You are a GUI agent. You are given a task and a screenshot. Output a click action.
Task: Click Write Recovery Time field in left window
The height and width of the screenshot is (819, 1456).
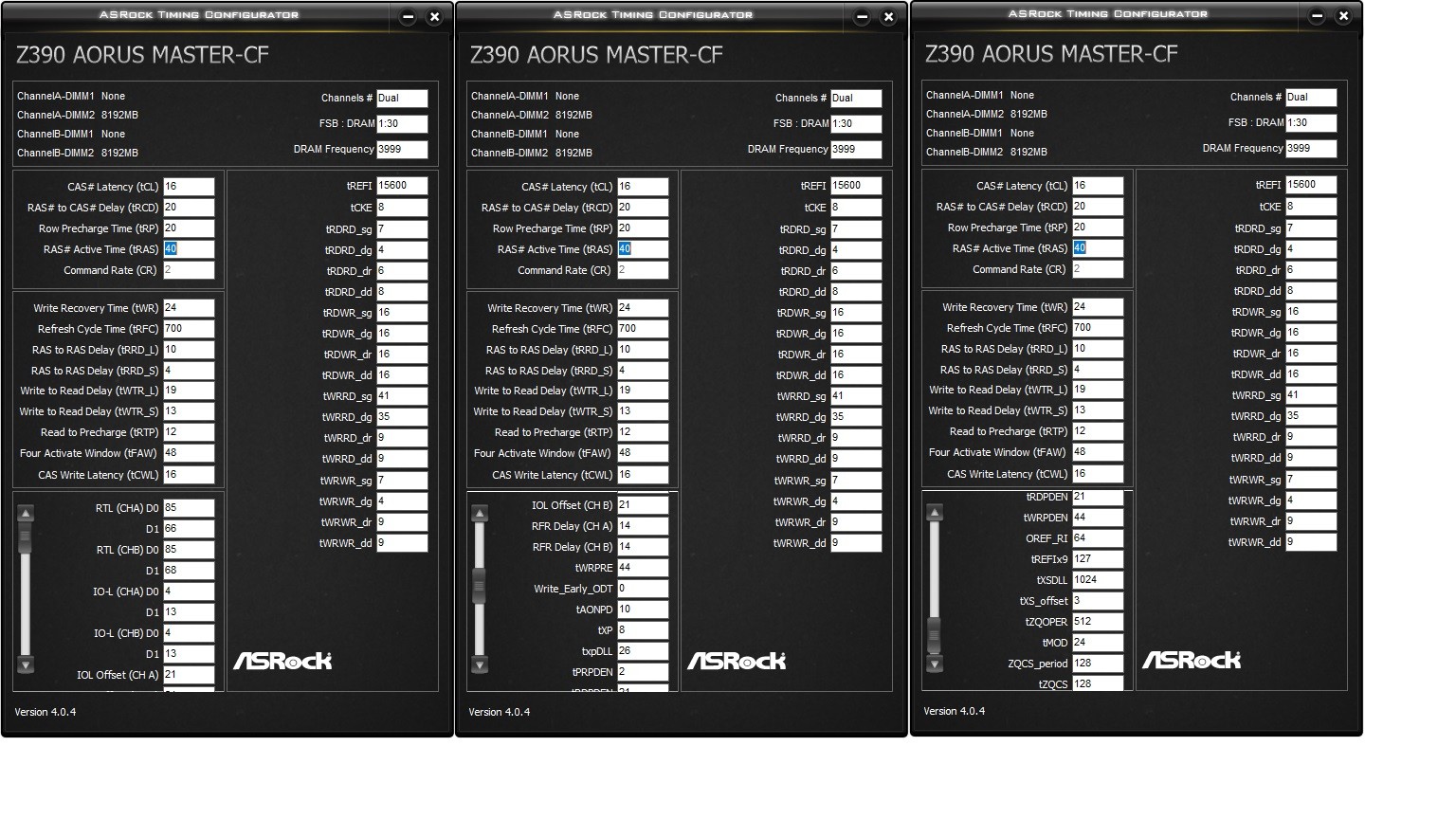189,308
